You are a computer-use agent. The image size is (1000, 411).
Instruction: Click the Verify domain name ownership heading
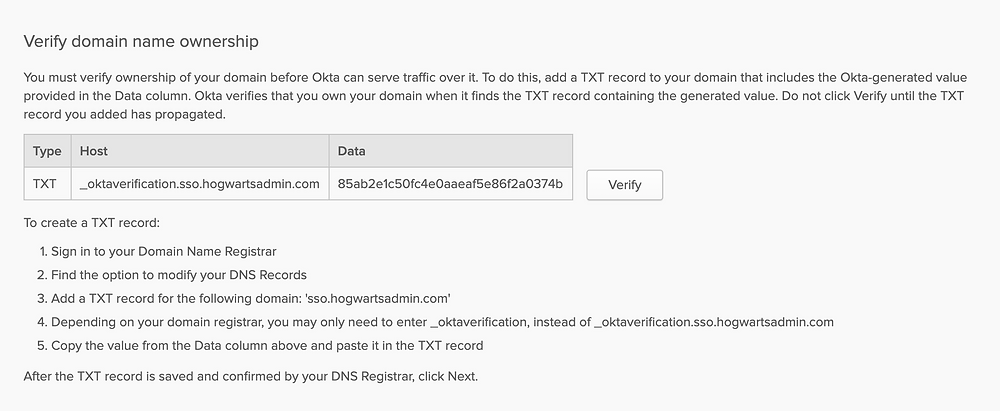click(141, 41)
